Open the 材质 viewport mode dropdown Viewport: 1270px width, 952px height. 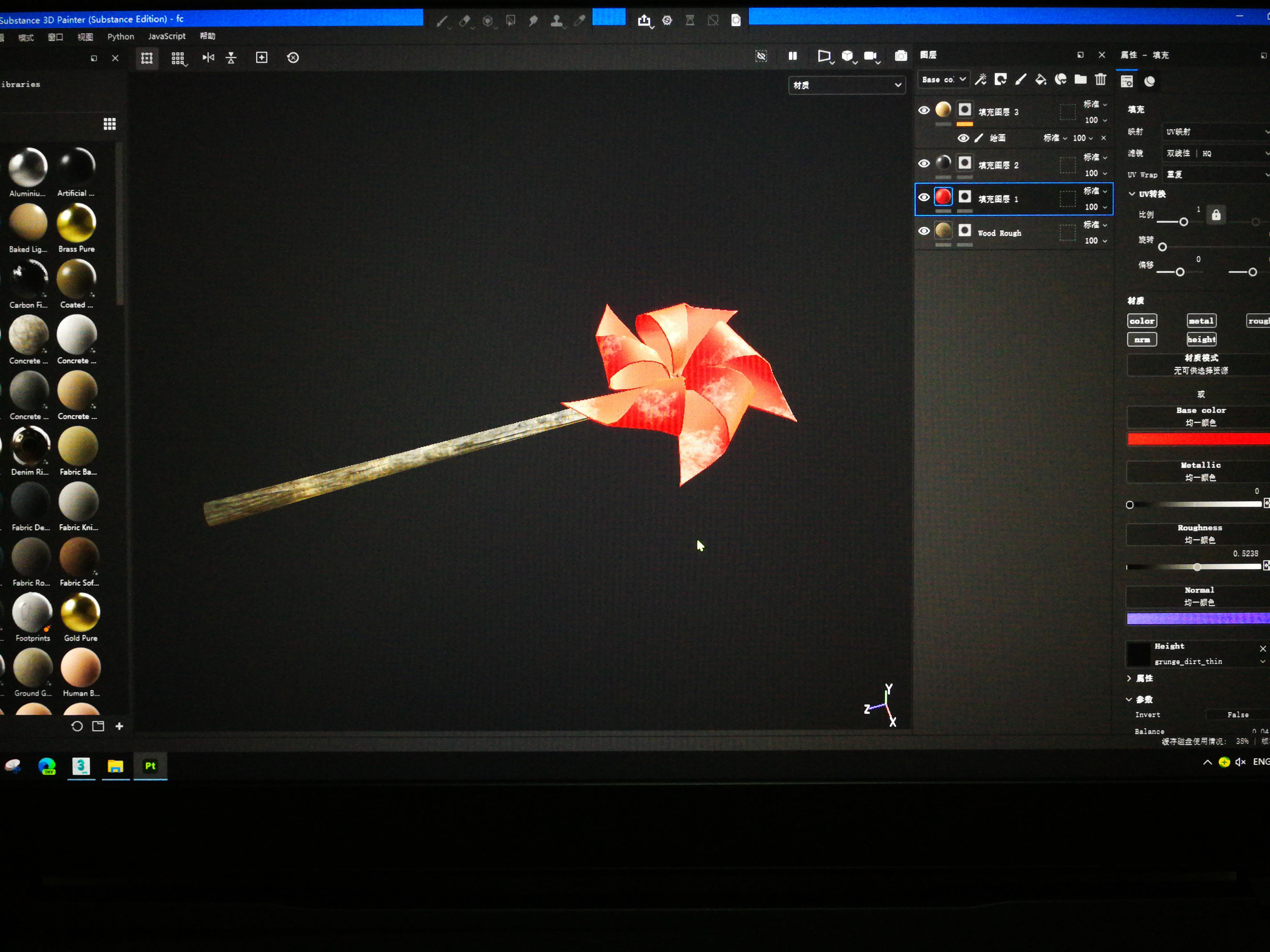[846, 85]
